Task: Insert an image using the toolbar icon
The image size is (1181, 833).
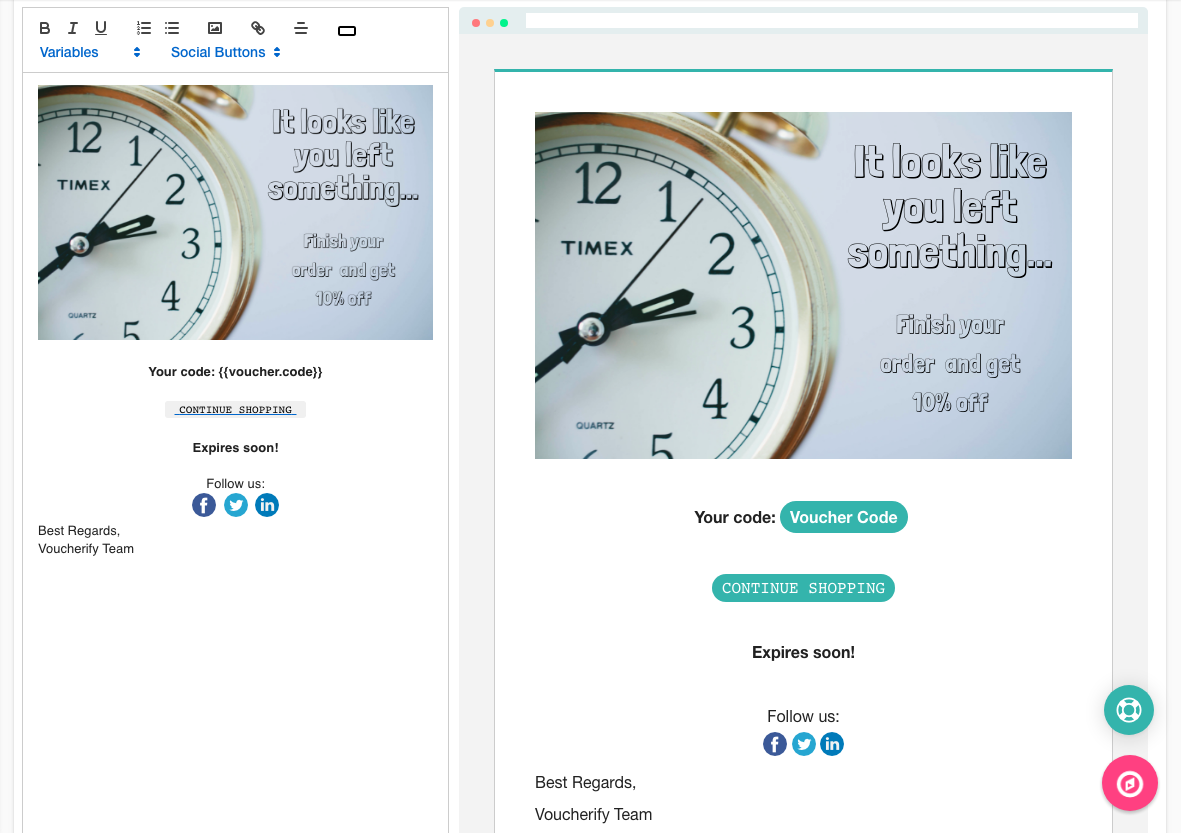Action: tap(214, 28)
